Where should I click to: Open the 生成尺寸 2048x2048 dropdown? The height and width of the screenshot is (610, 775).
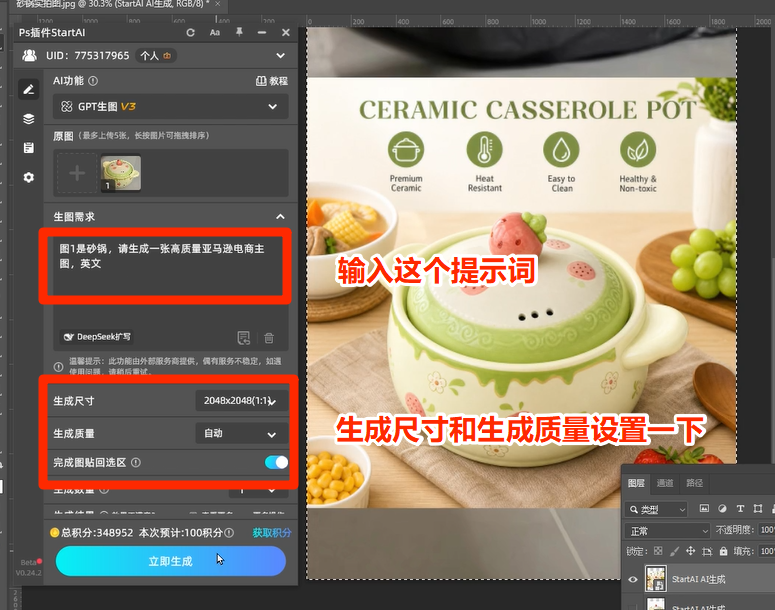point(242,401)
